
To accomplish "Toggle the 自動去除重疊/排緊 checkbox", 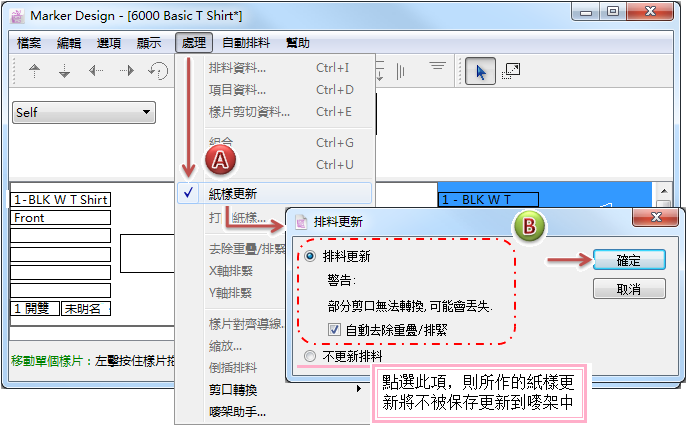I will tap(334, 330).
